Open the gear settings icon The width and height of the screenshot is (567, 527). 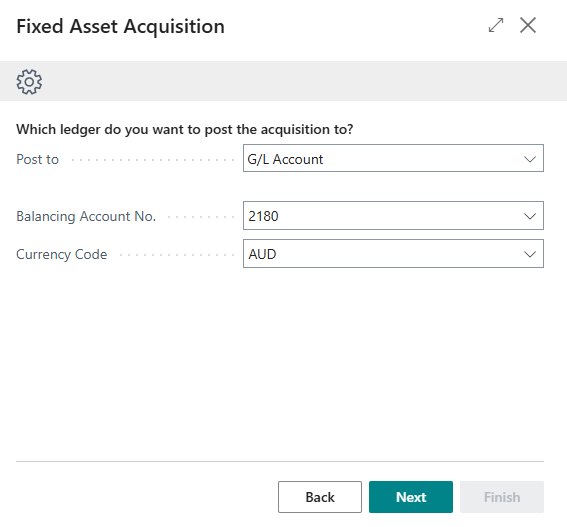tap(29, 82)
